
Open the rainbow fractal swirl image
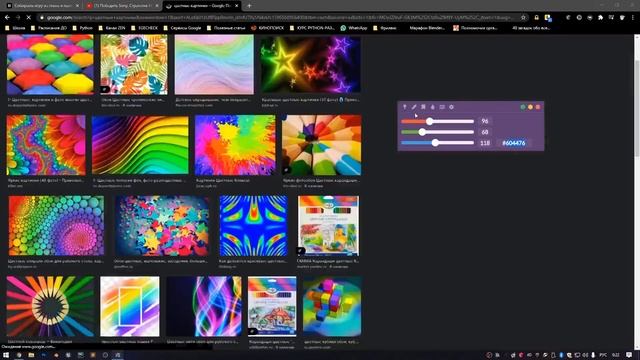(x=46, y=145)
